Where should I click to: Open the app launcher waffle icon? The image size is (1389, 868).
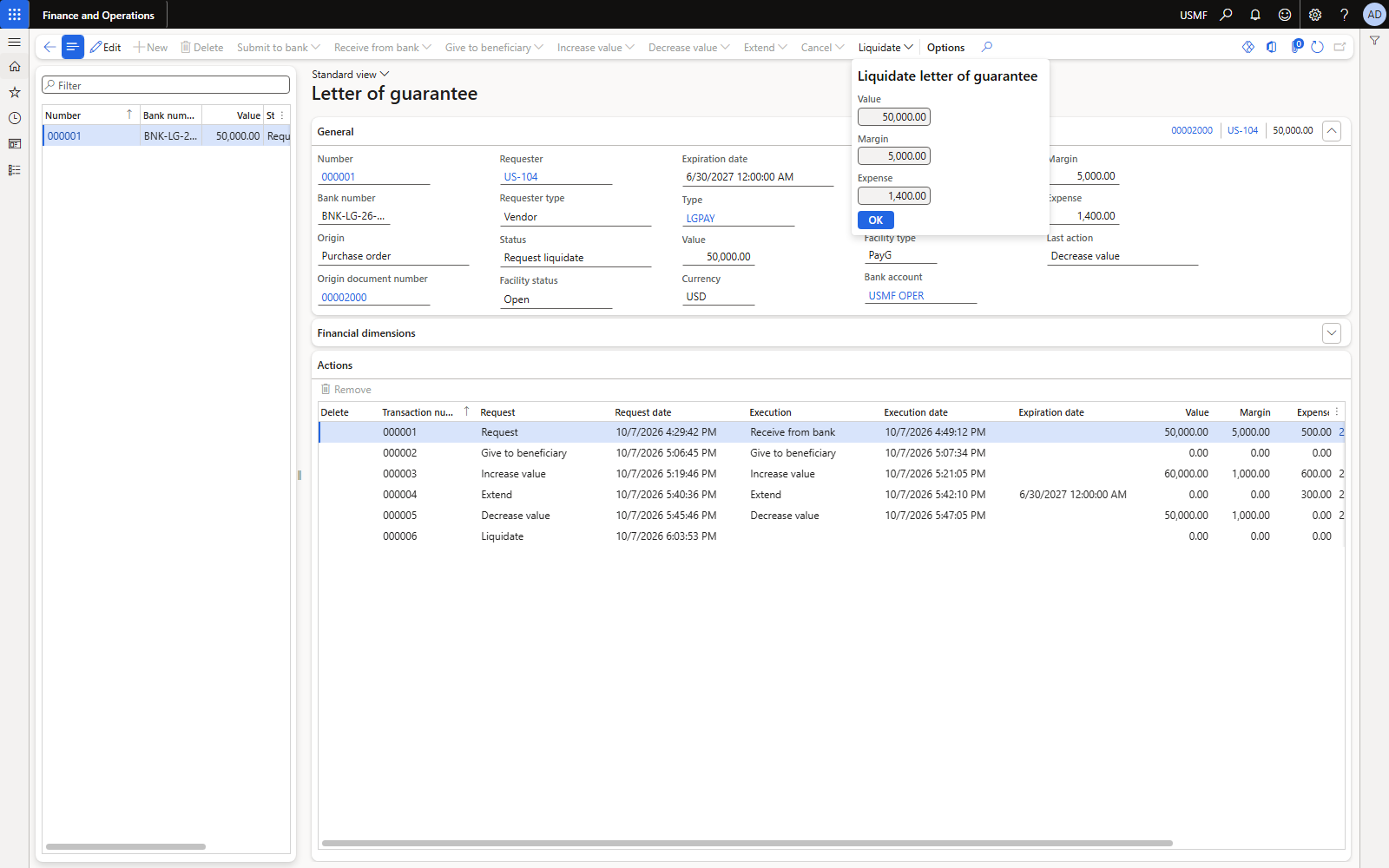[x=15, y=15]
